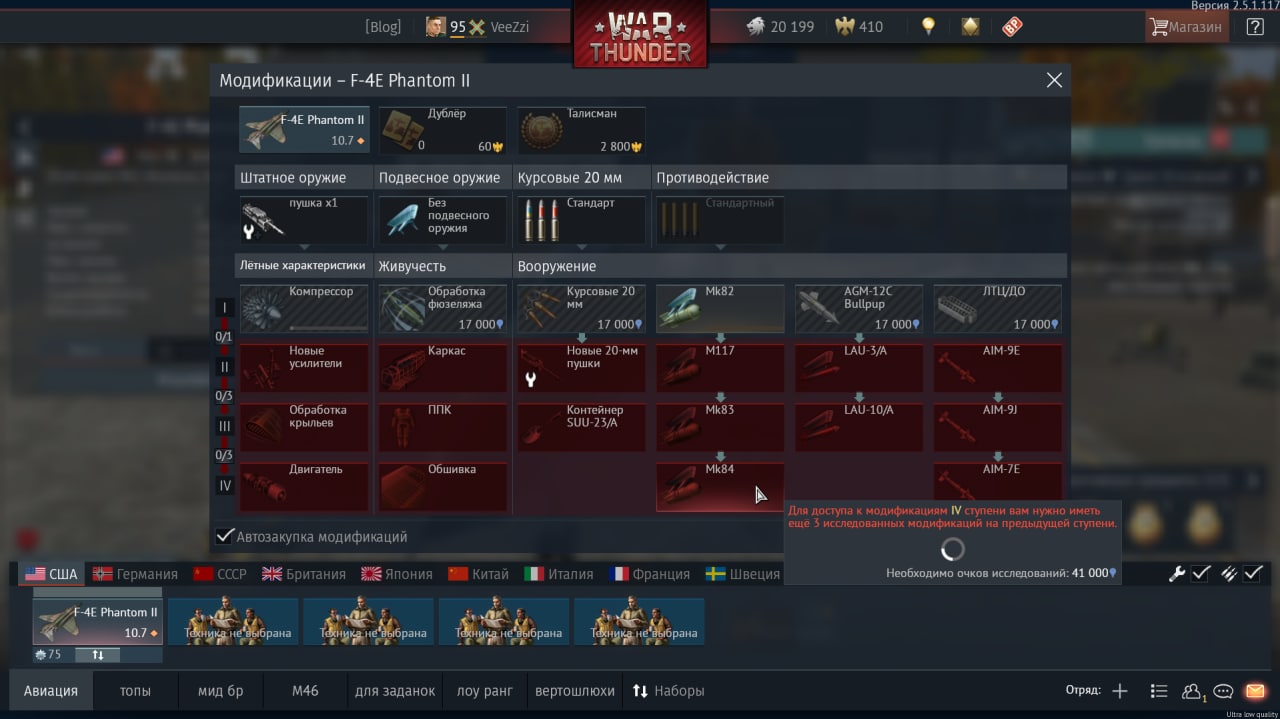Expand the Подвесное оружие loadout selector

(442, 220)
